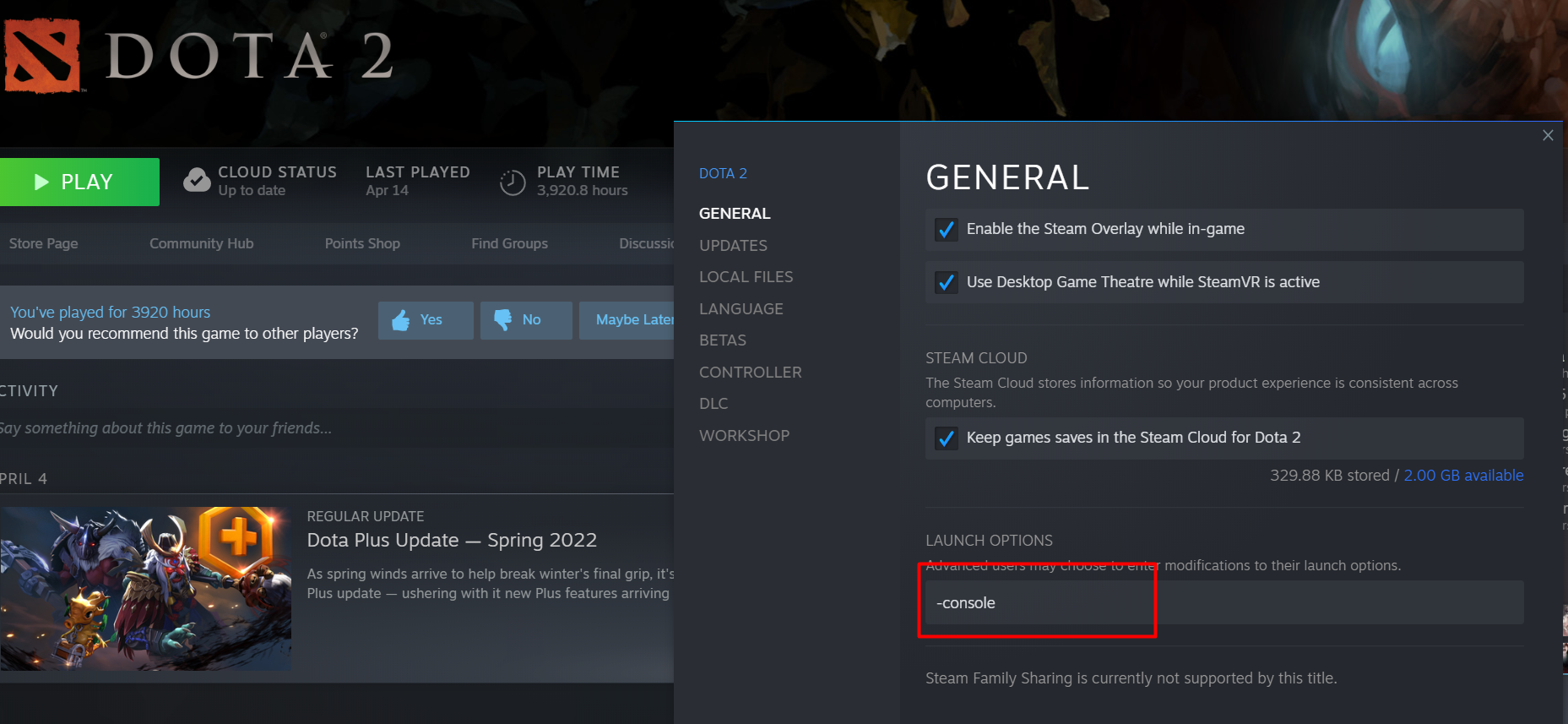Click the DOTA 2 link in properties sidebar
The image size is (1568, 724).
723,173
